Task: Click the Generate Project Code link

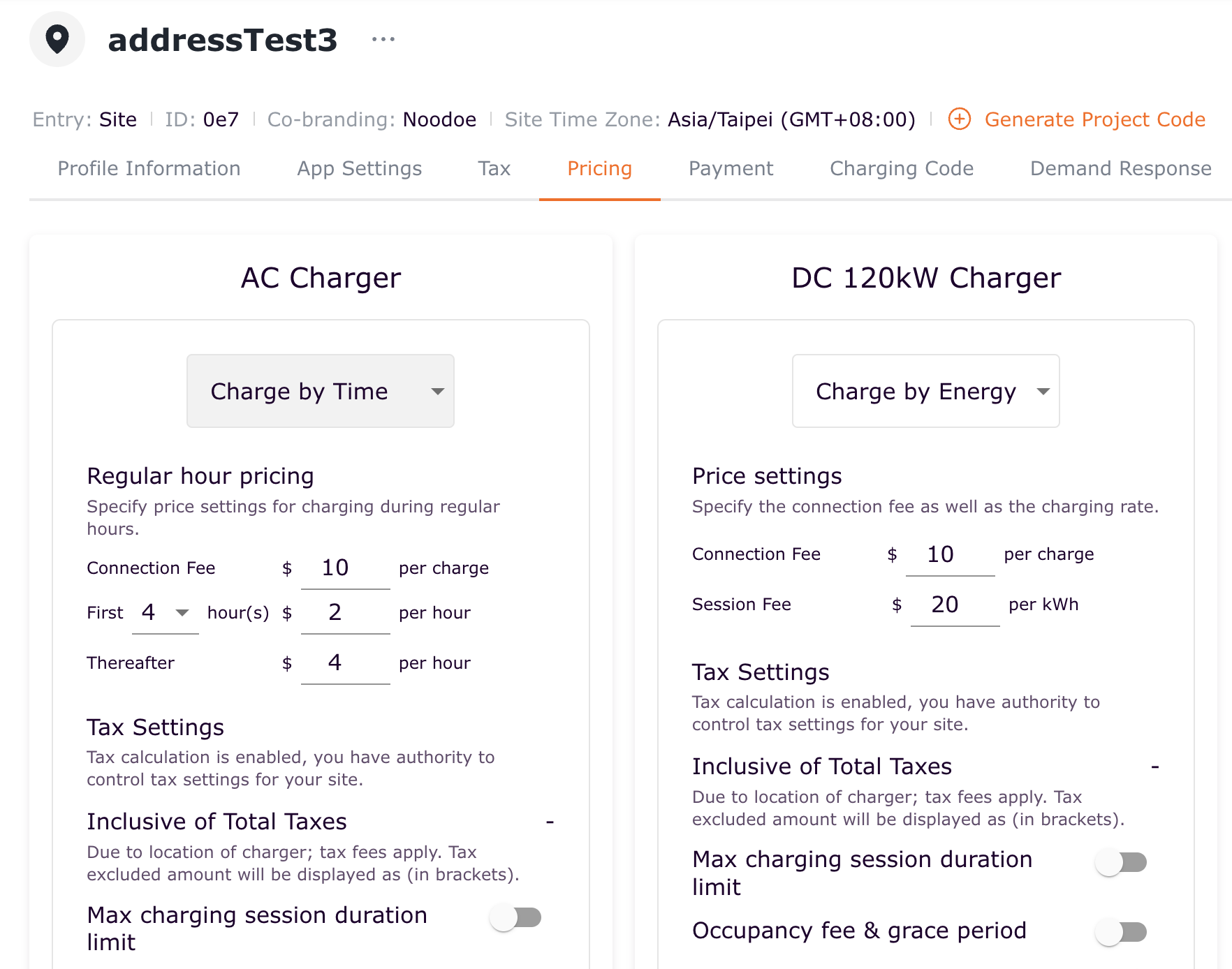Action: pyautogui.click(x=1094, y=119)
